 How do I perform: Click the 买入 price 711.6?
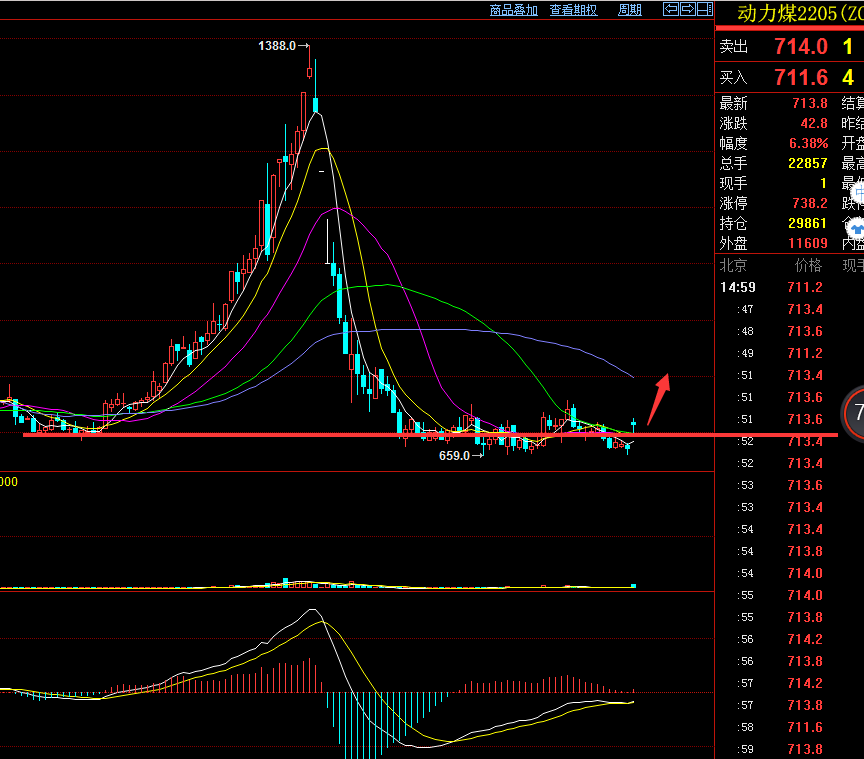[801, 78]
